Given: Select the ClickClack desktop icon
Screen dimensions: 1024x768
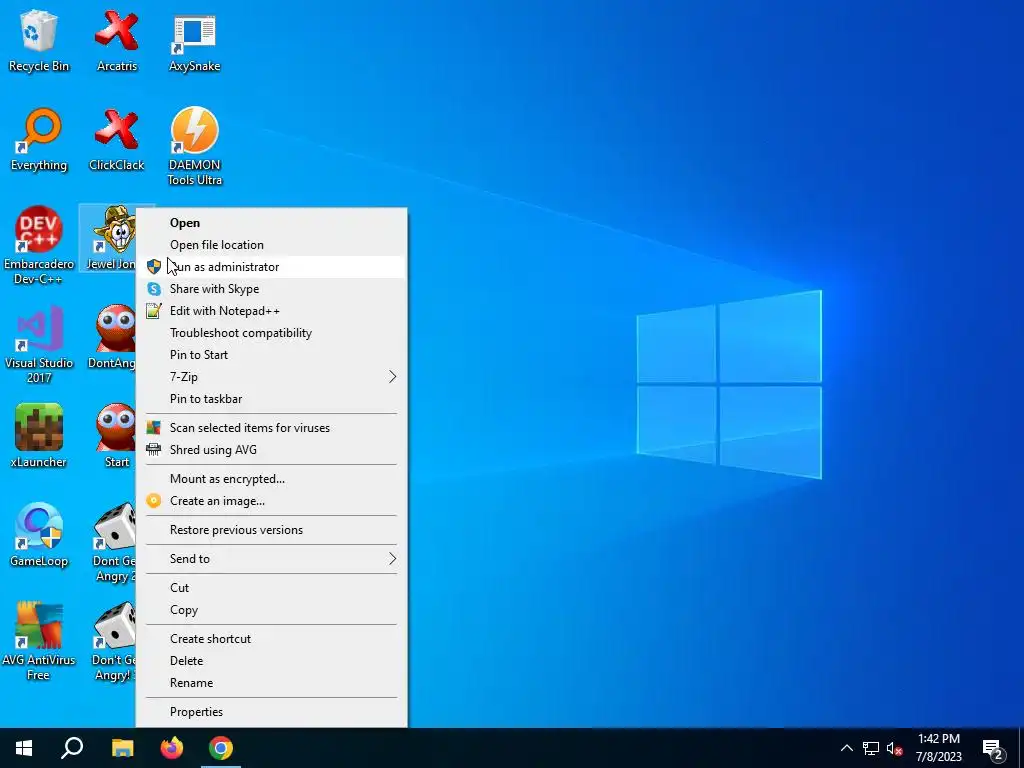Looking at the screenshot, I should point(117,140).
